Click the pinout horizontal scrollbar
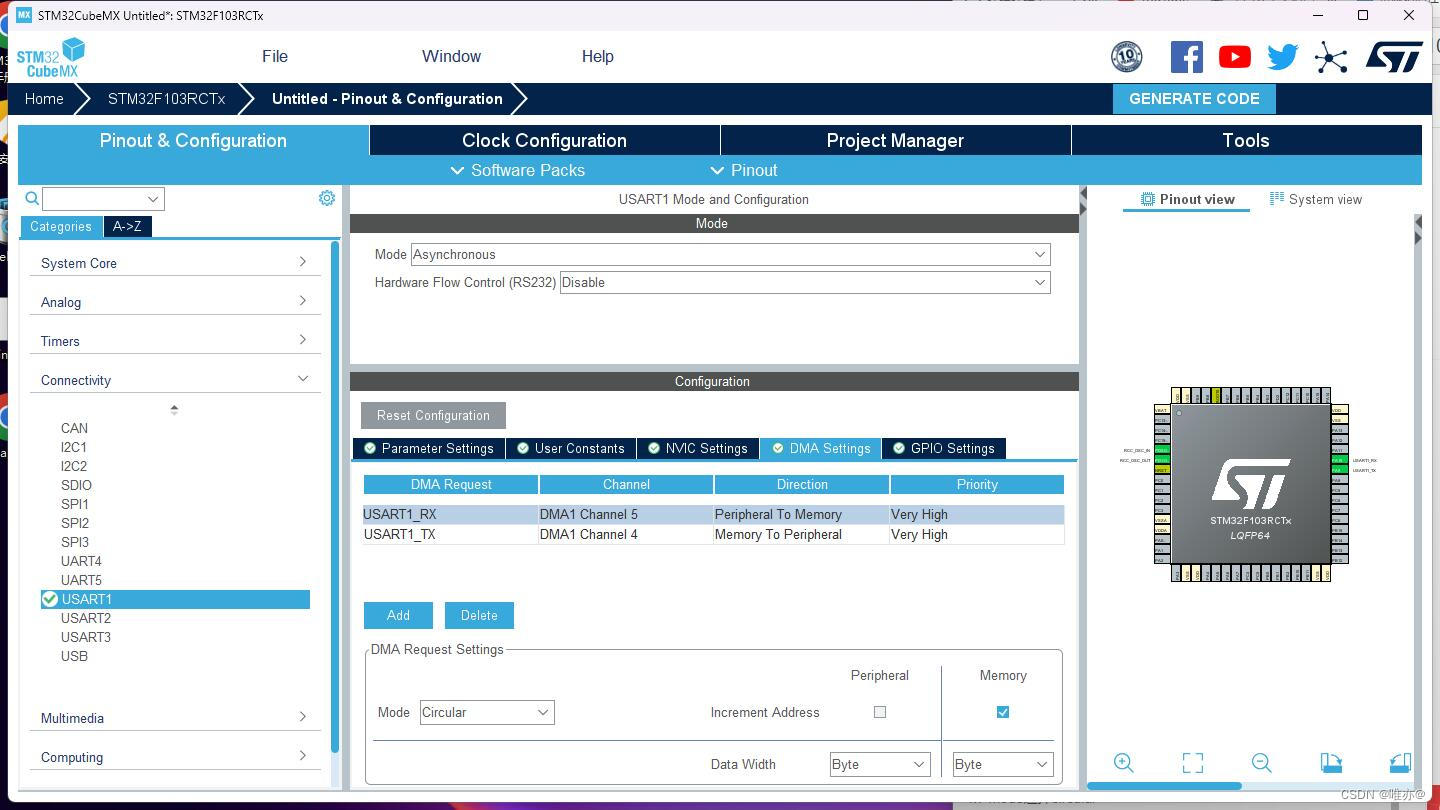The image size is (1440, 810). tap(1164, 786)
